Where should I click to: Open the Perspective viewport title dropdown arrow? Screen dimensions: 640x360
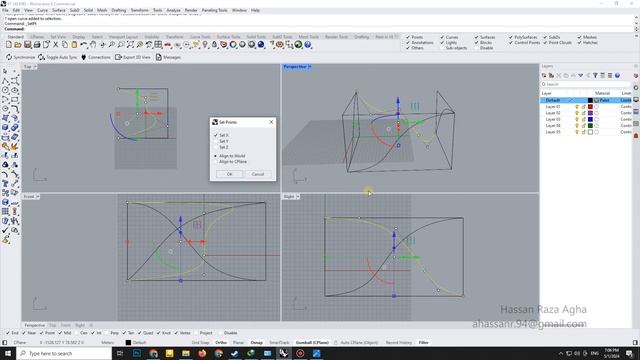pos(310,67)
